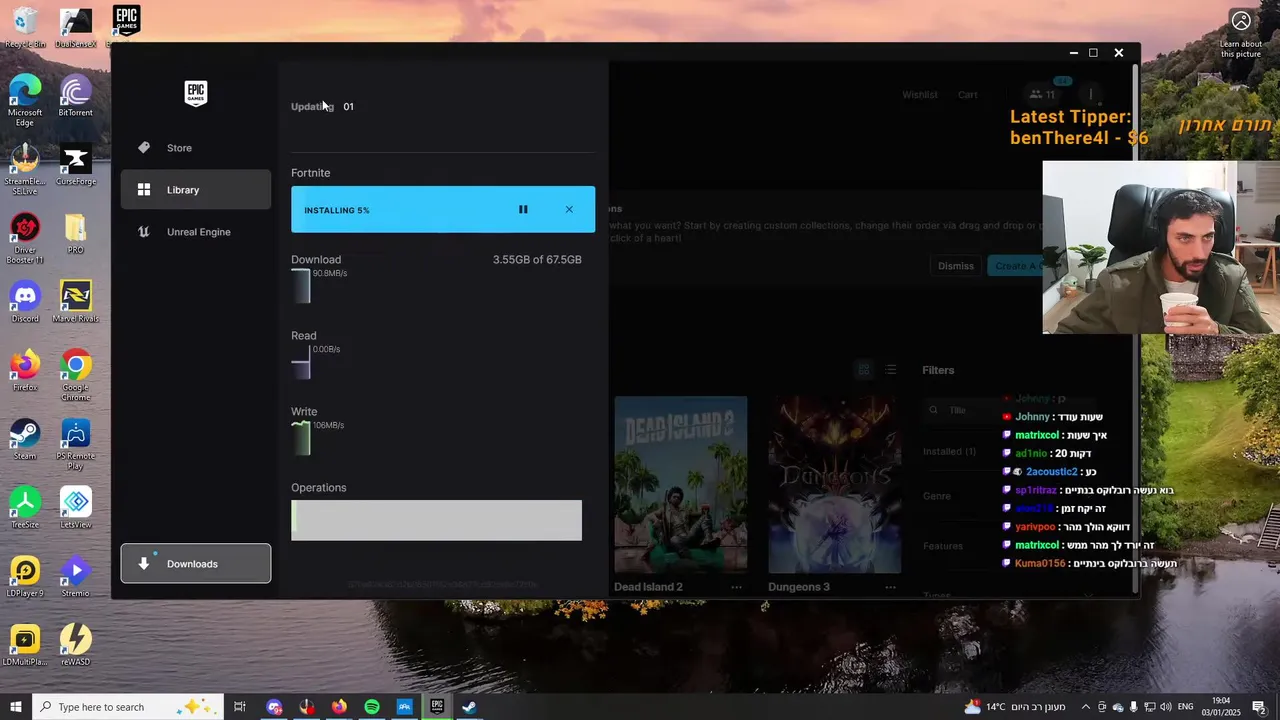The height and width of the screenshot is (720, 1280).
Task: Open the reWASD desktop icon
Action: click(x=76, y=645)
